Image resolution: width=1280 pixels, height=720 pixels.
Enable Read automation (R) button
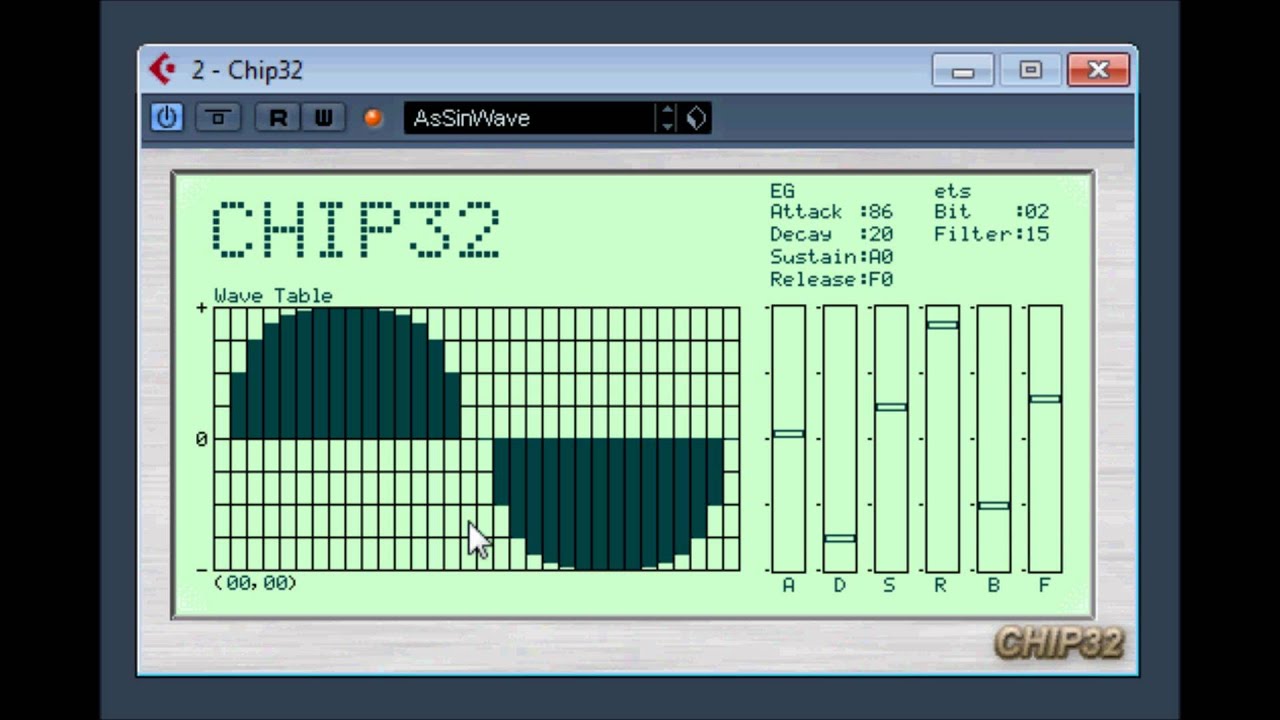277,118
